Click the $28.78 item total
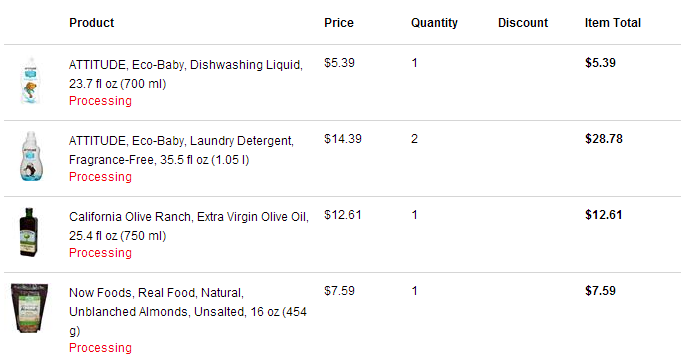The height and width of the screenshot is (363, 681). [604, 139]
